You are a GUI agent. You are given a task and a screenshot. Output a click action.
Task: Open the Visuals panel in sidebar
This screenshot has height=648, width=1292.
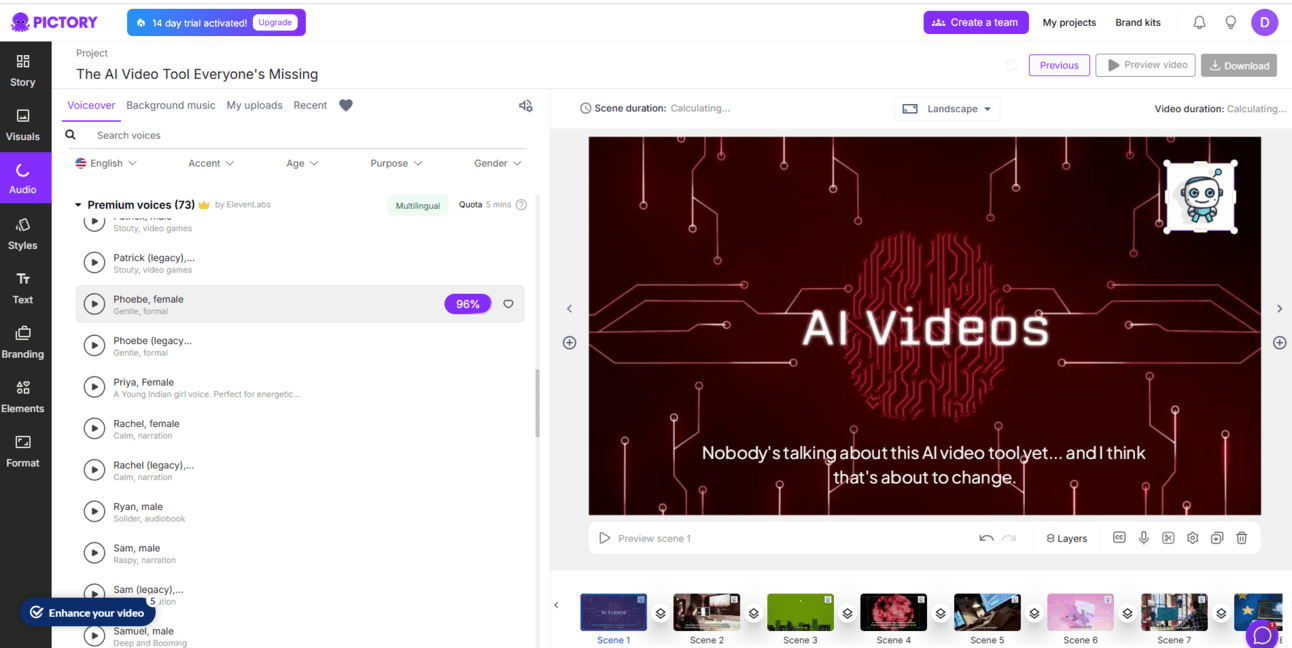click(23, 125)
